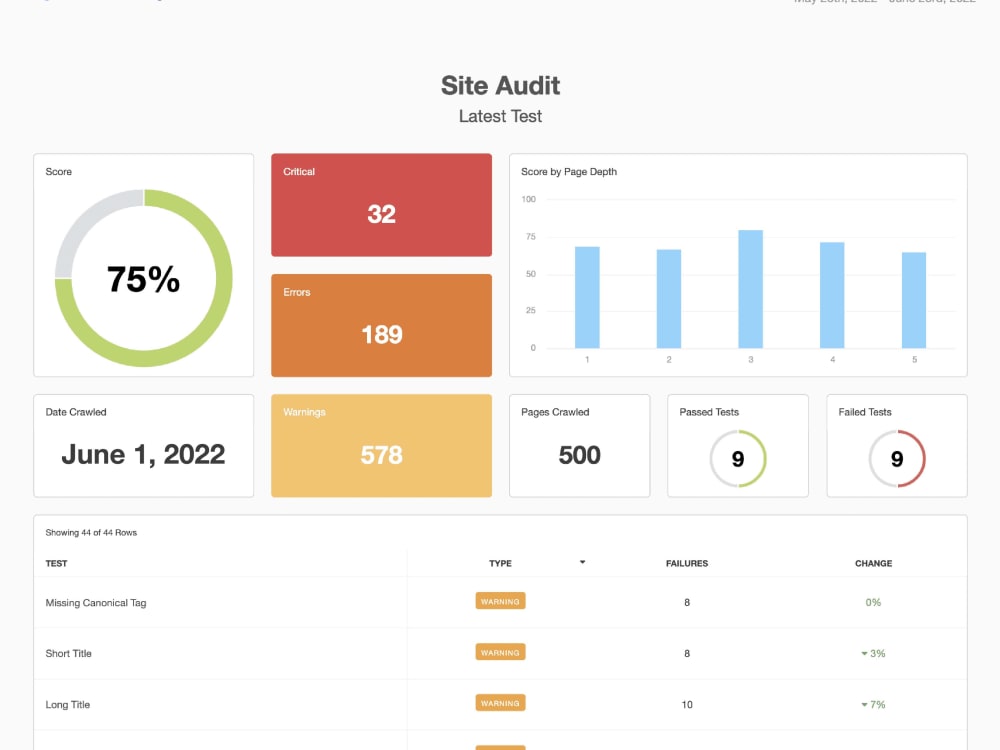Click the Showing 44 of 44 Rows text
This screenshot has height=750, width=1000.
91,533
